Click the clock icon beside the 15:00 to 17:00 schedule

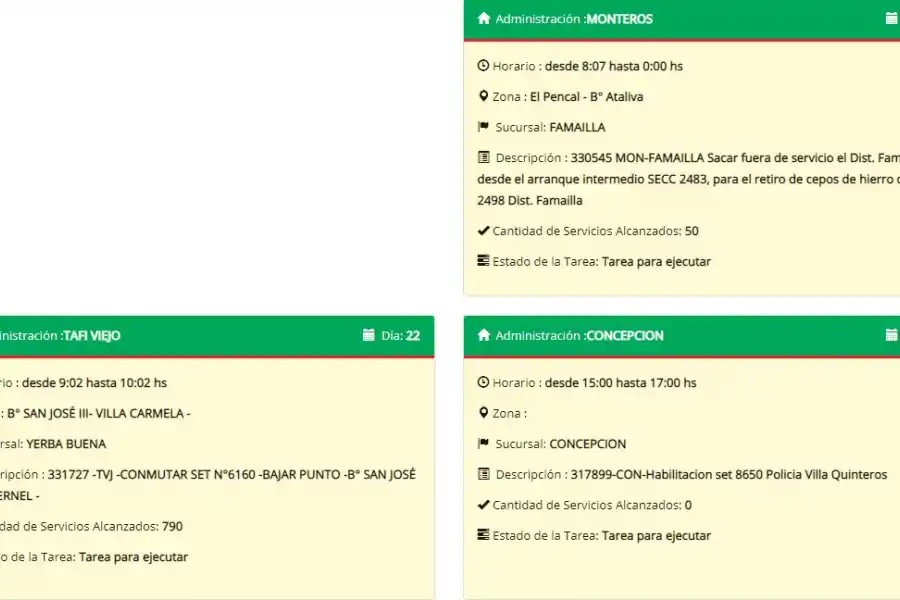(x=484, y=383)
